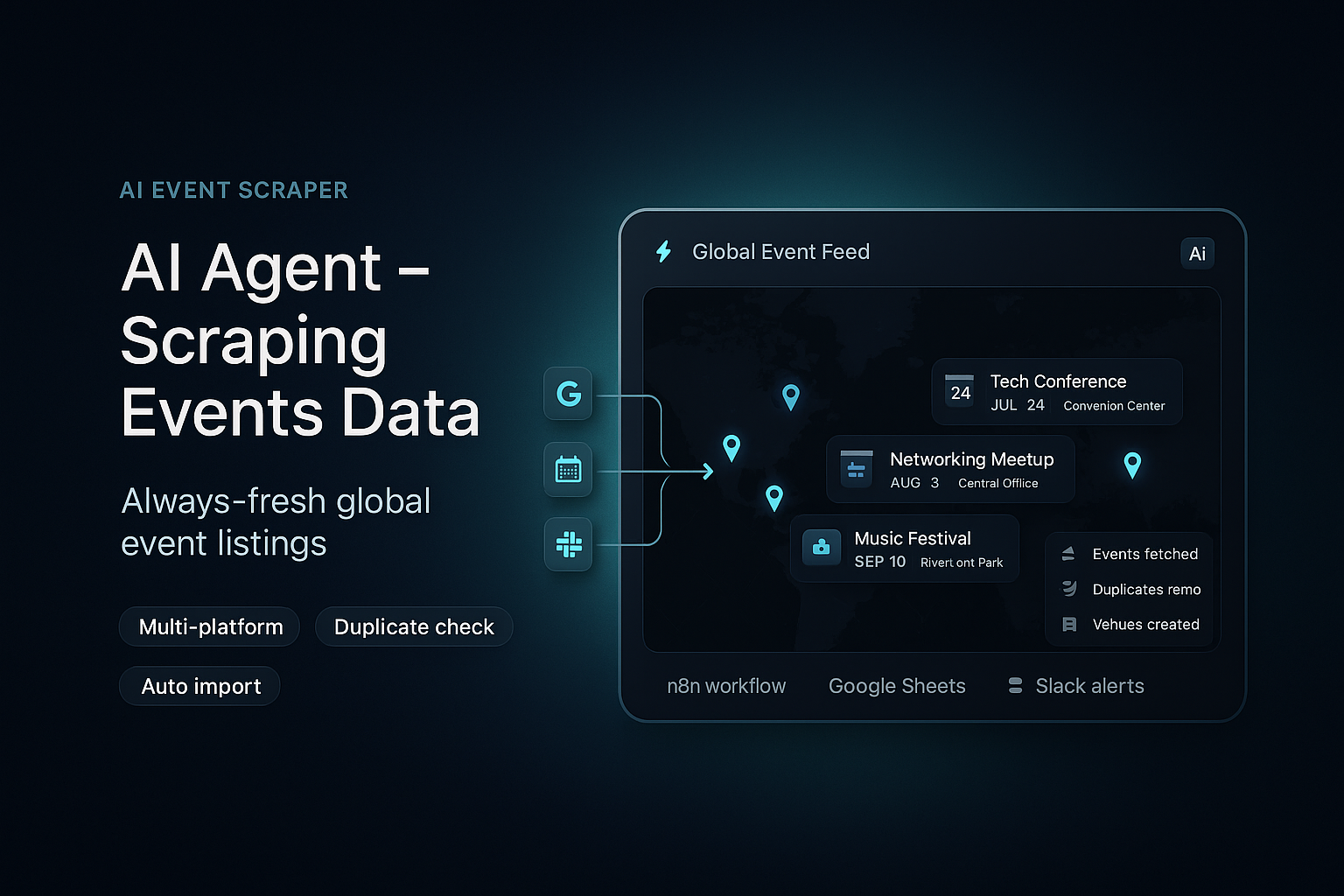1344x896 pixels.
Task: Select the map pin near Networking Meetup
Action: pos(731,447)
